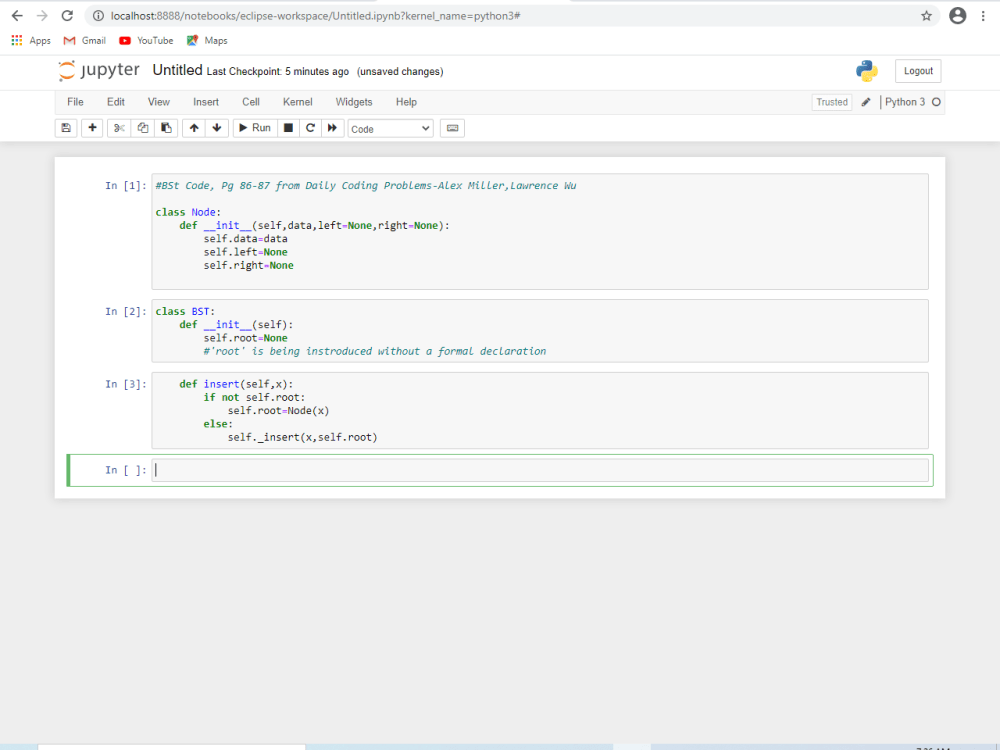Open the Cell menu
Image resolution: width=1000 pixels, height=750 pixels.
251,102
